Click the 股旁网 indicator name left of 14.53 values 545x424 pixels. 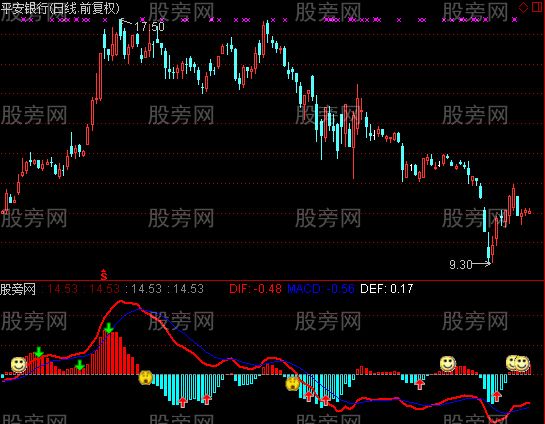click(18, 289)
